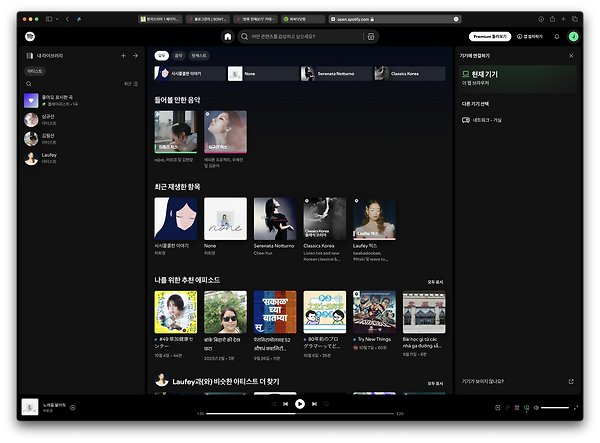Open the green user profile avatar

pos(573,36)
